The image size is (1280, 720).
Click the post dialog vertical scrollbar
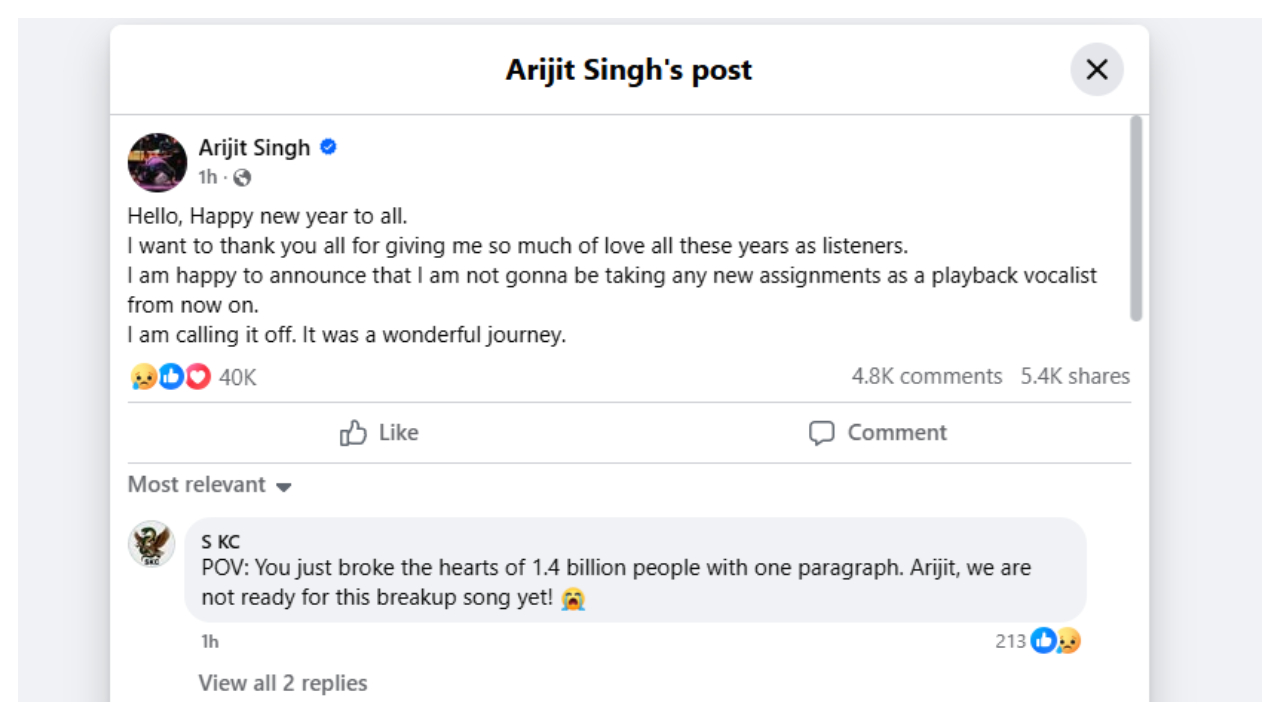coord(1135,220)
